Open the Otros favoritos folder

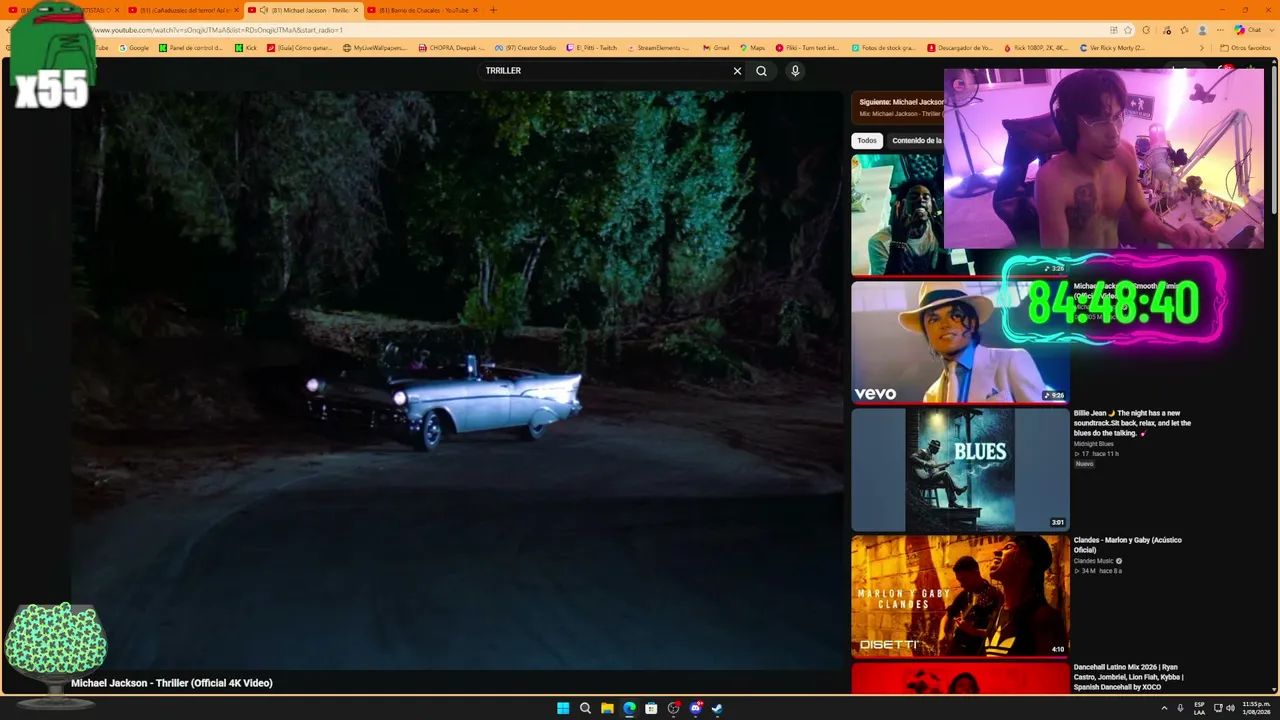point(1245,47)
